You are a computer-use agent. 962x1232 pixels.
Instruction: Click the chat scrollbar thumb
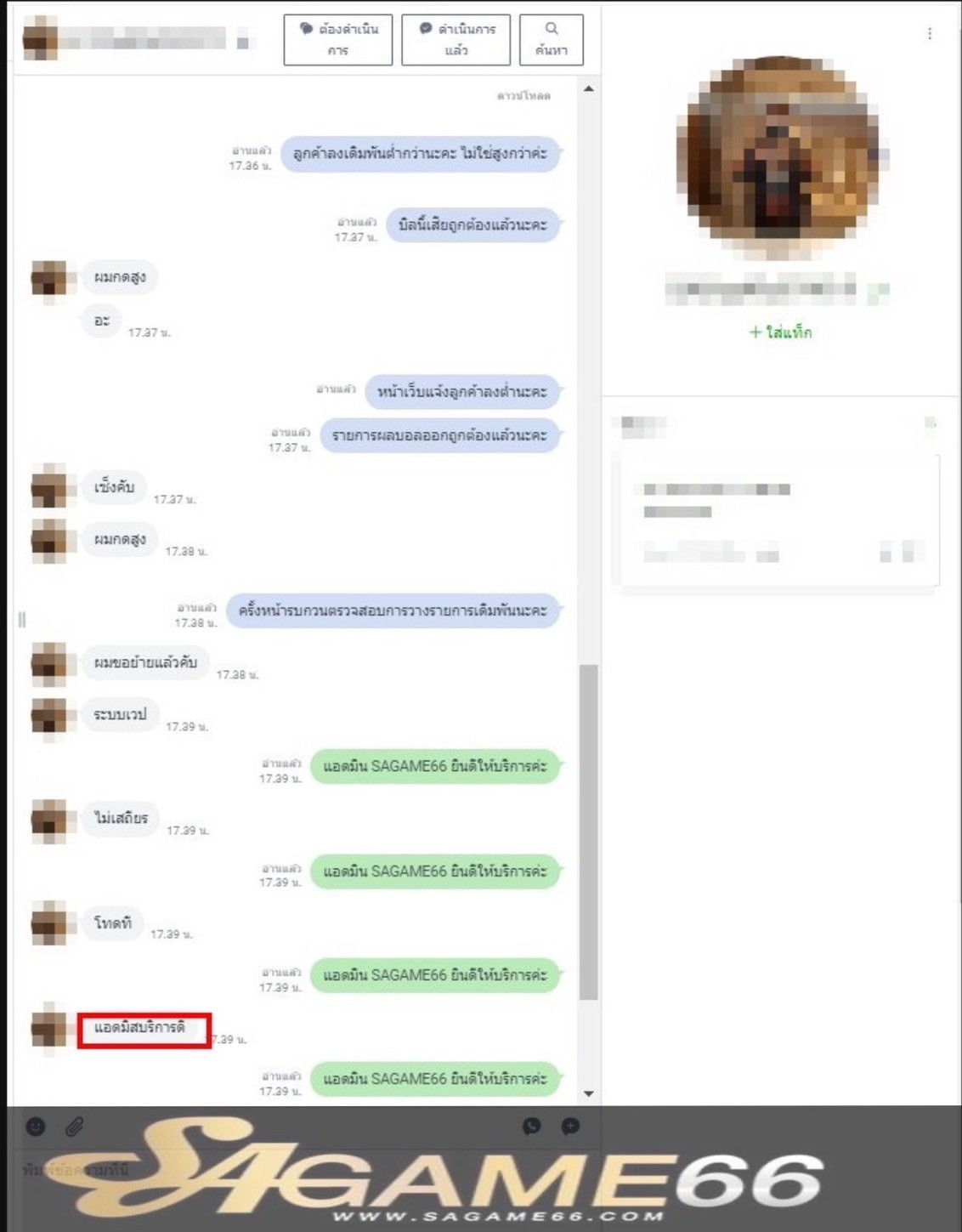[588, 832]
